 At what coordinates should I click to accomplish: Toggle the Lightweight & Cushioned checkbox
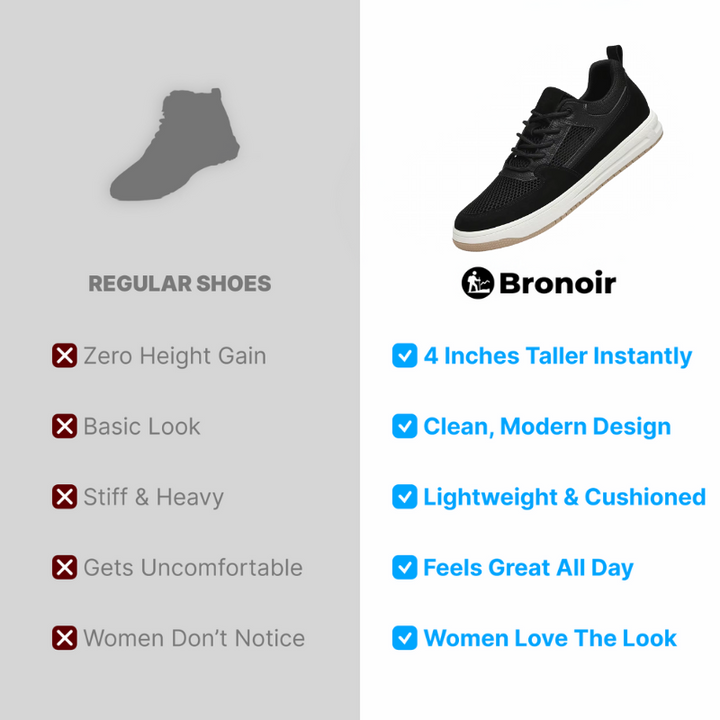405,496
